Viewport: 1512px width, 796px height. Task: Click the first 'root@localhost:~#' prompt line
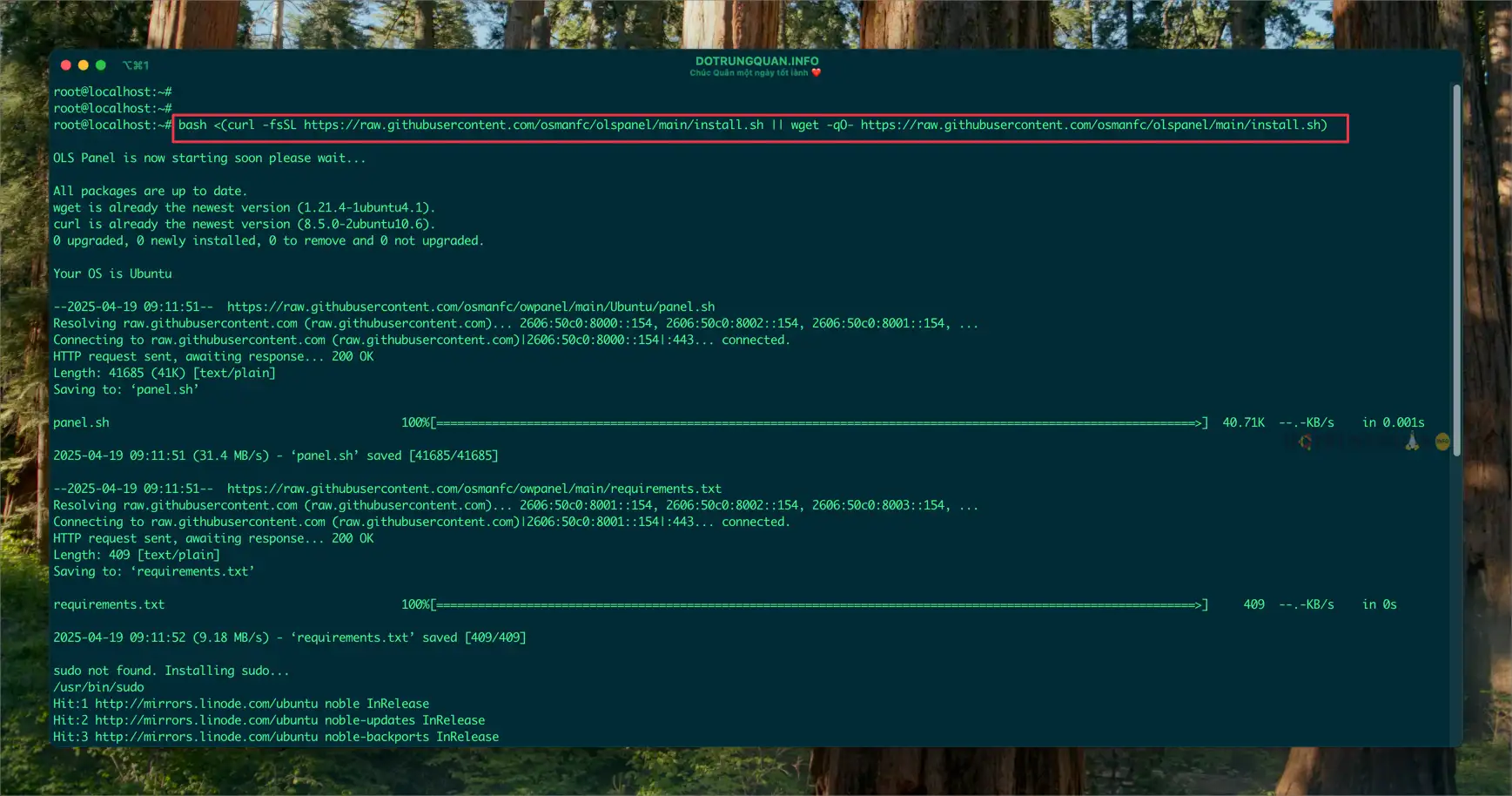[112, 91]
